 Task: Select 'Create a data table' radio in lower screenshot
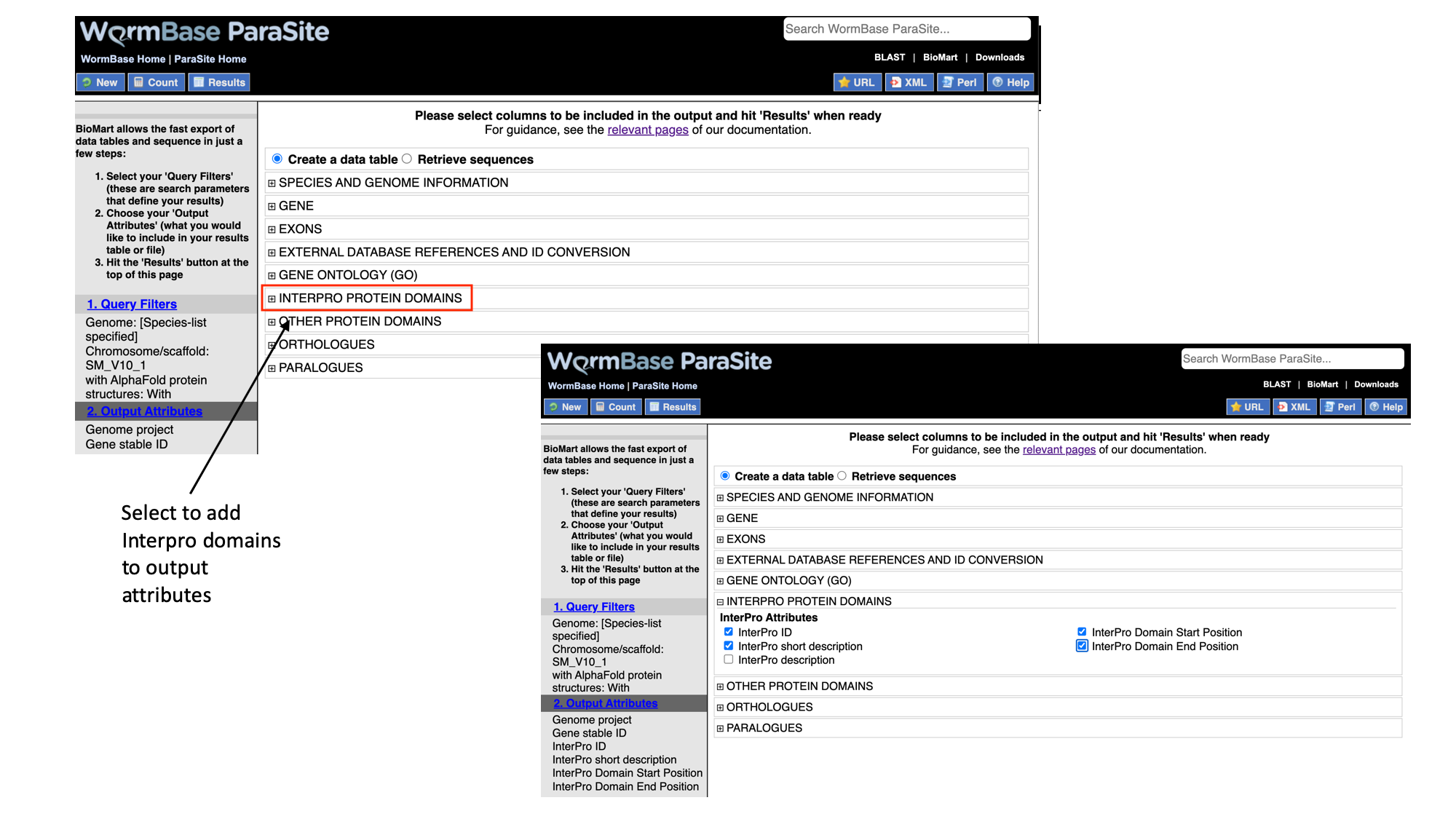coord(725,475)
